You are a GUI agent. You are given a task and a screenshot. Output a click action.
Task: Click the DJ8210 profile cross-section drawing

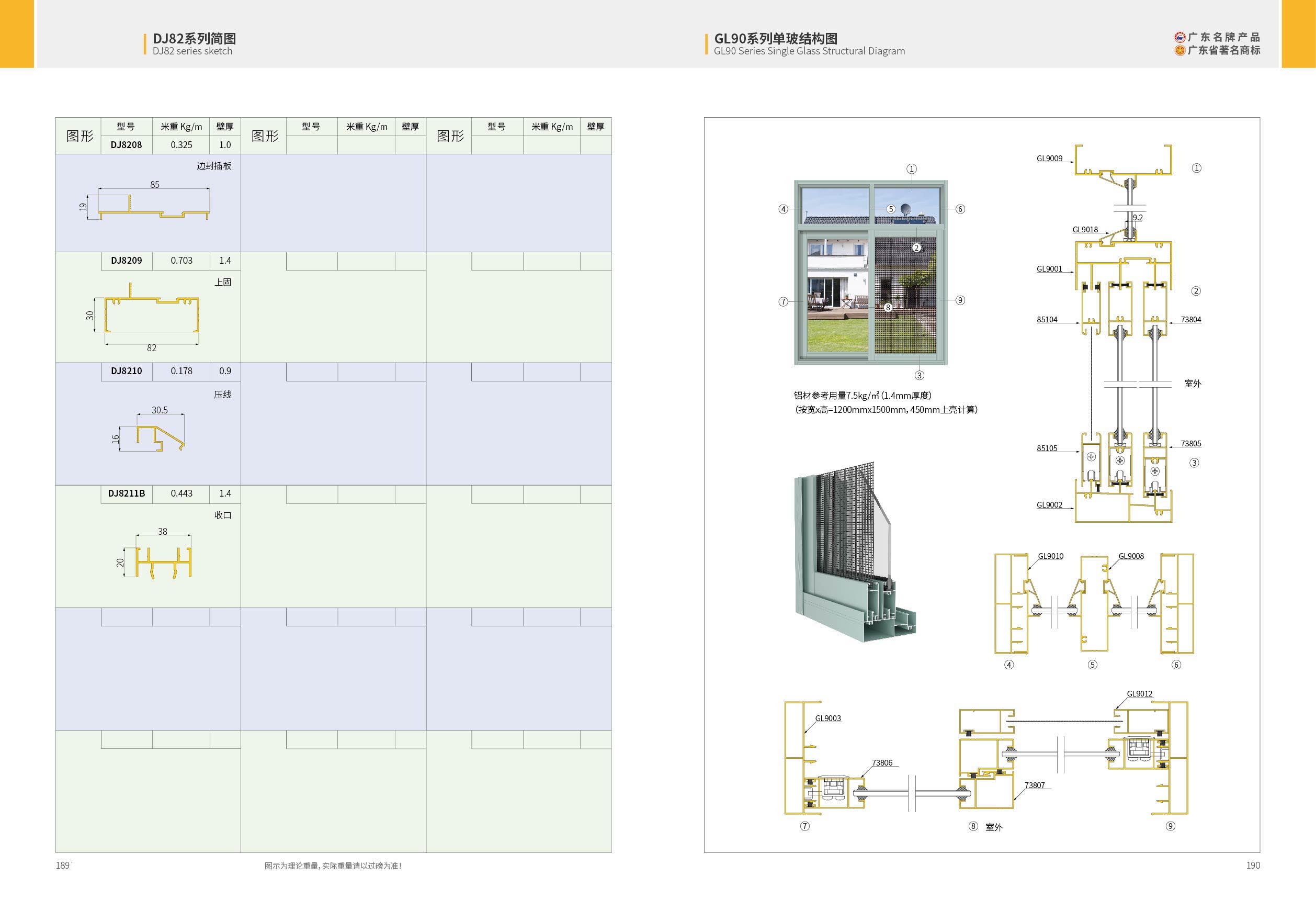click(x=161, y=439)
